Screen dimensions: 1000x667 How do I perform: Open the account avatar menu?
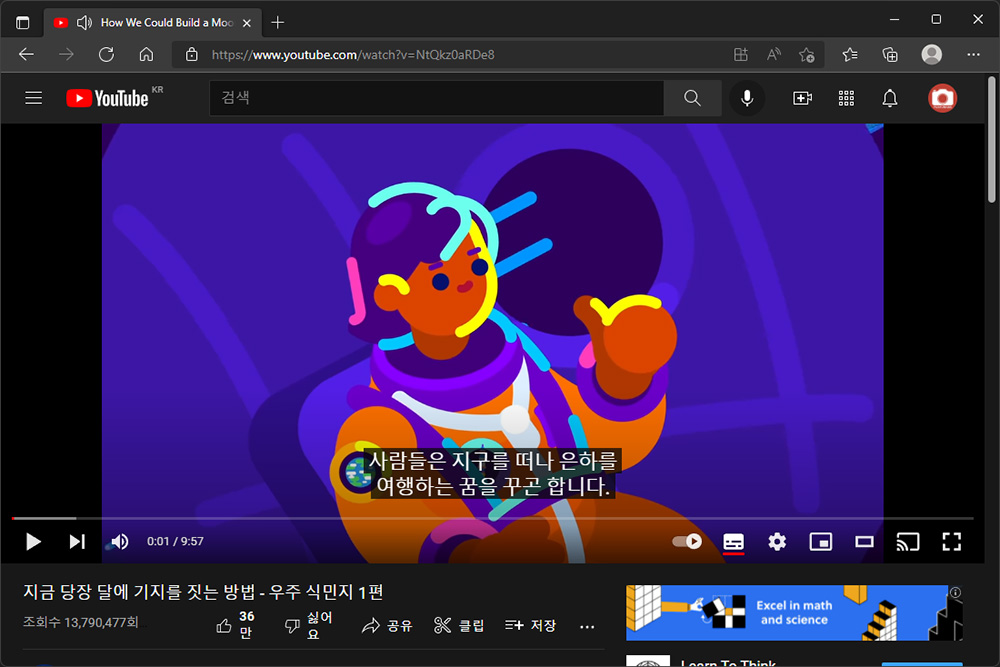pyautogui.click(x=942, y=98)
